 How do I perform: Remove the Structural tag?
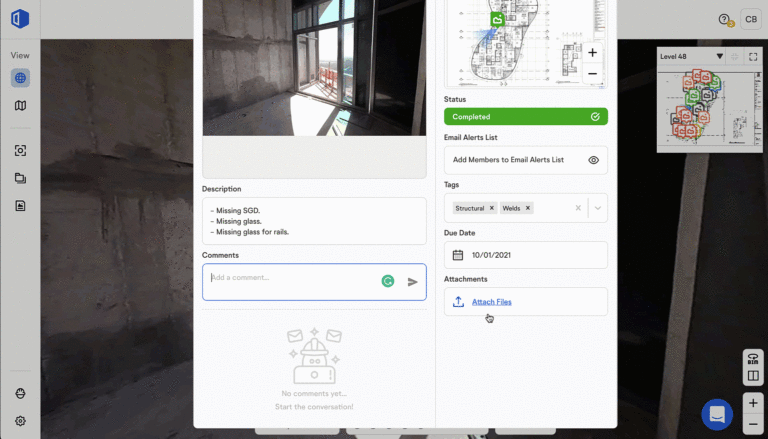pyautogui.click(x=492, y=208)
